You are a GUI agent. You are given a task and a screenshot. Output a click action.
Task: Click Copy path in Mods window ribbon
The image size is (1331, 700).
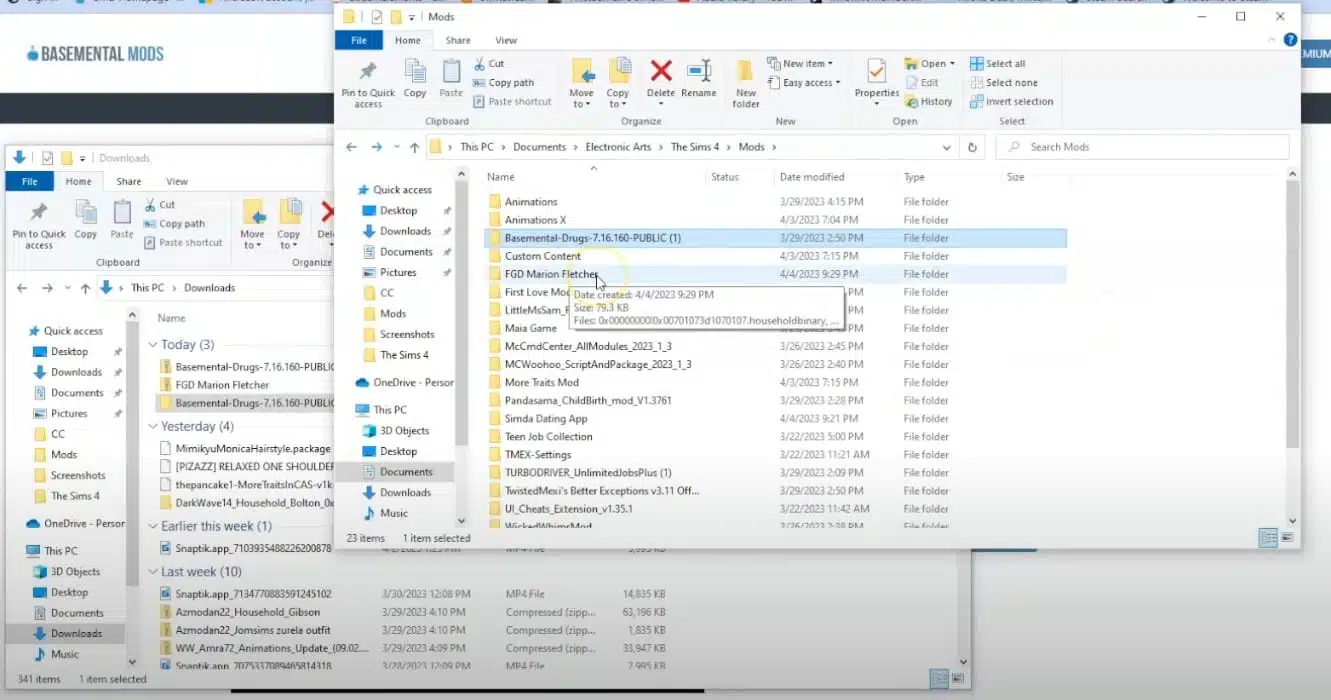[503, 82]
